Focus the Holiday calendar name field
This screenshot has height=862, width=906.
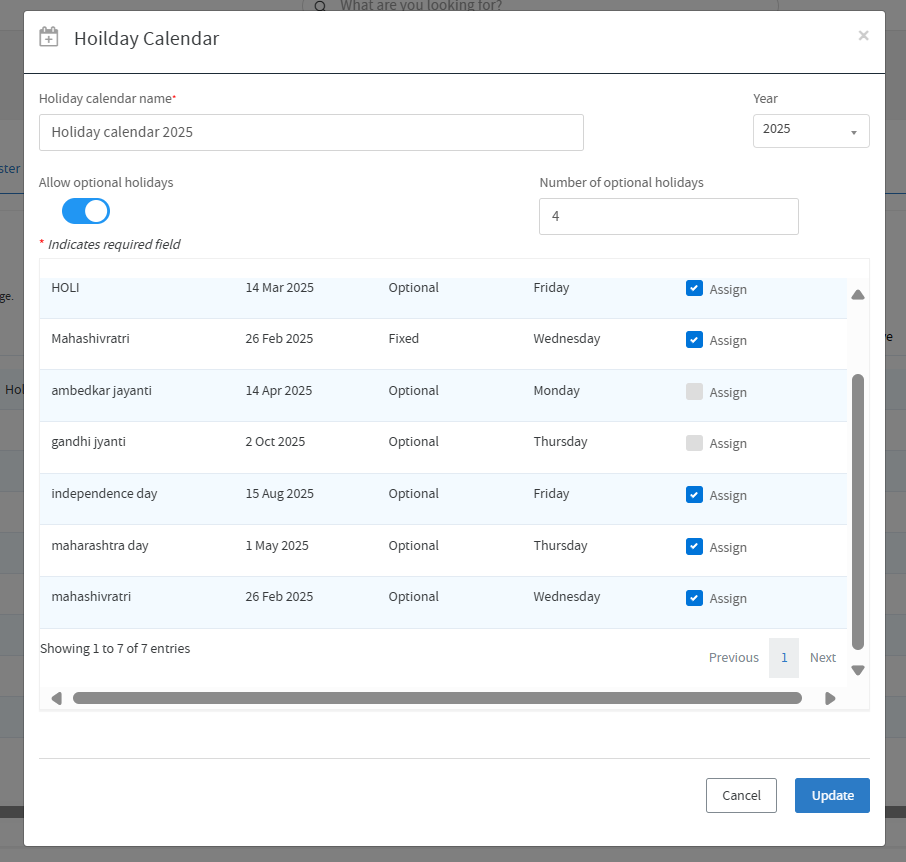tap(311, 132)
